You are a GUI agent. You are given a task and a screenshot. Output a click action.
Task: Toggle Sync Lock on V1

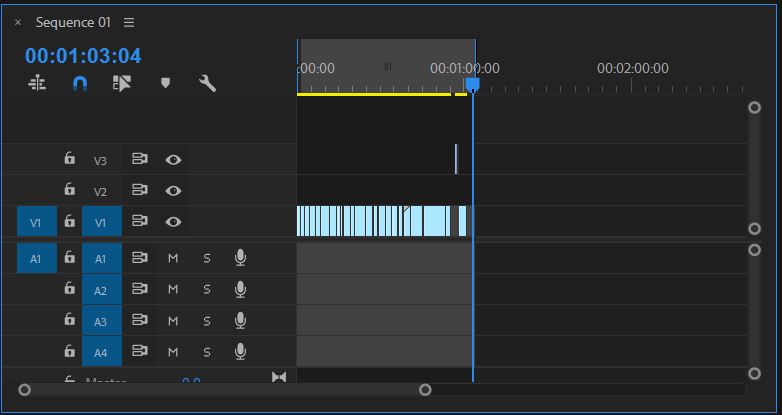click(140, 221)
